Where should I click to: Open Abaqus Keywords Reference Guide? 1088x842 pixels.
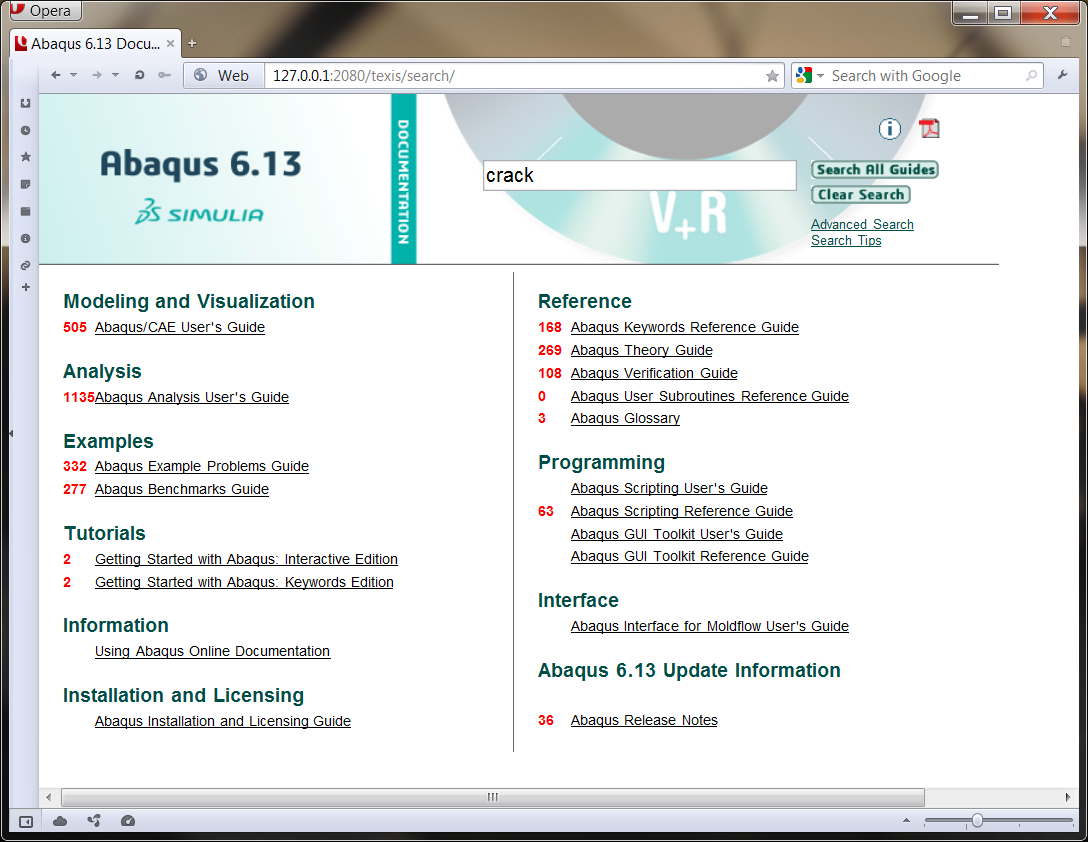[x=685, y=327]
